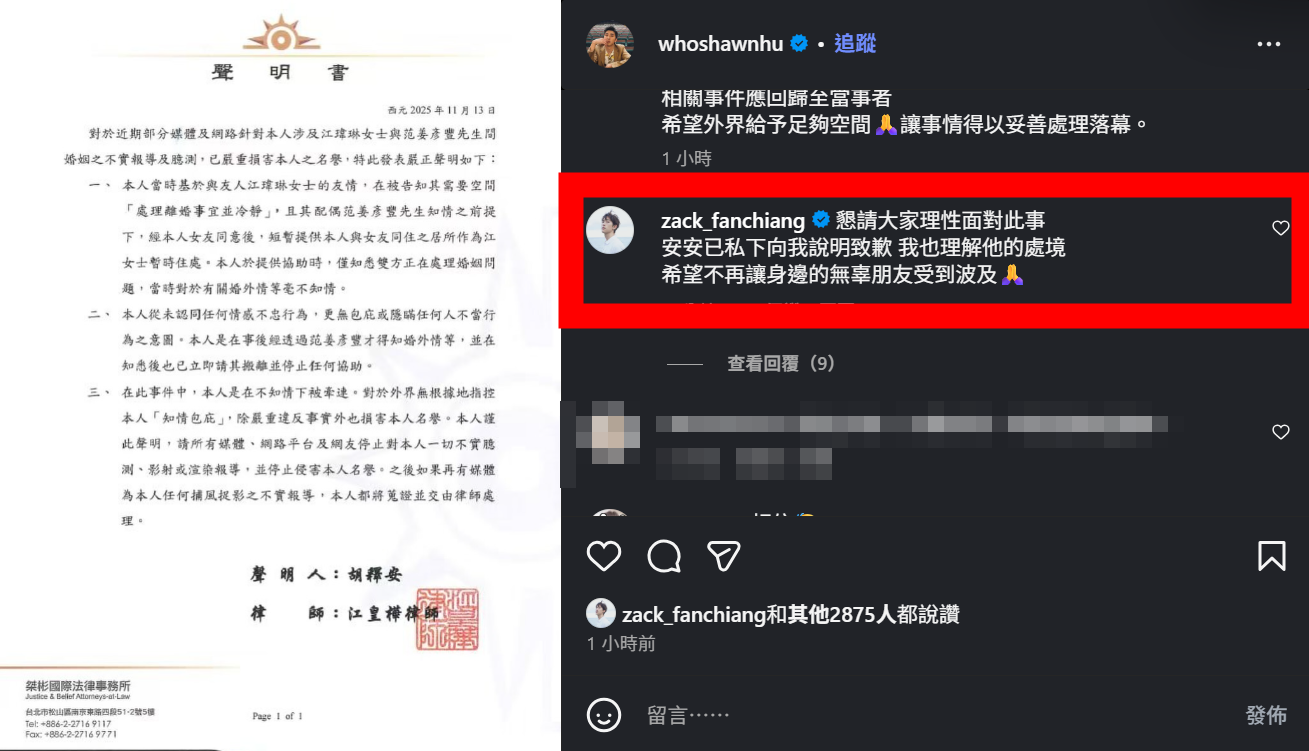Open three-dot more options menu
Image resolution: width=1309 pixels, height=751 pixels.
point(1269,44)
